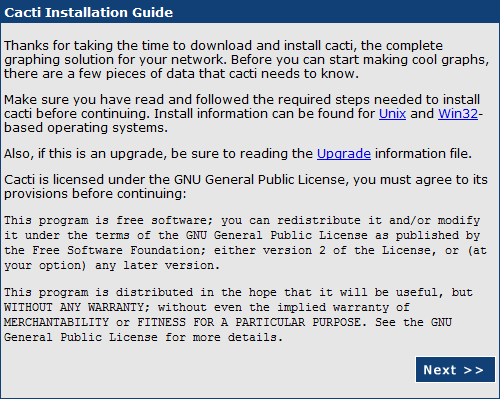Click the word MERCHANTABILITY in the license
This screenshot has height=399, width=500.
(x=56, y=322)
